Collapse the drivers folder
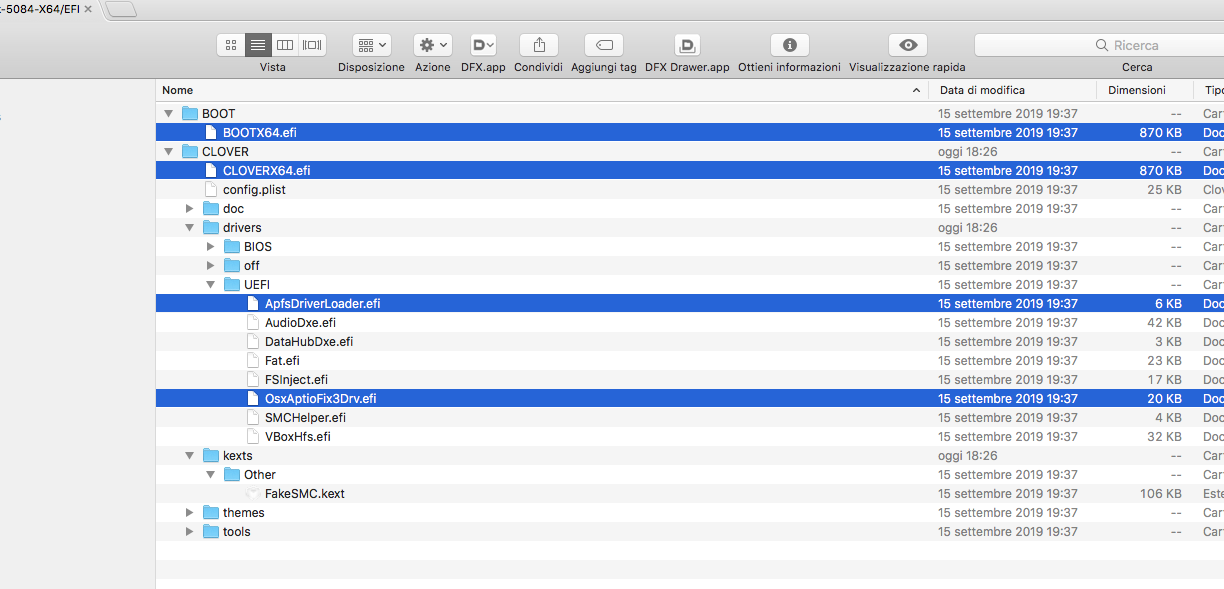Viewport: 1224px width, 589px height. (x=190, y=228)
